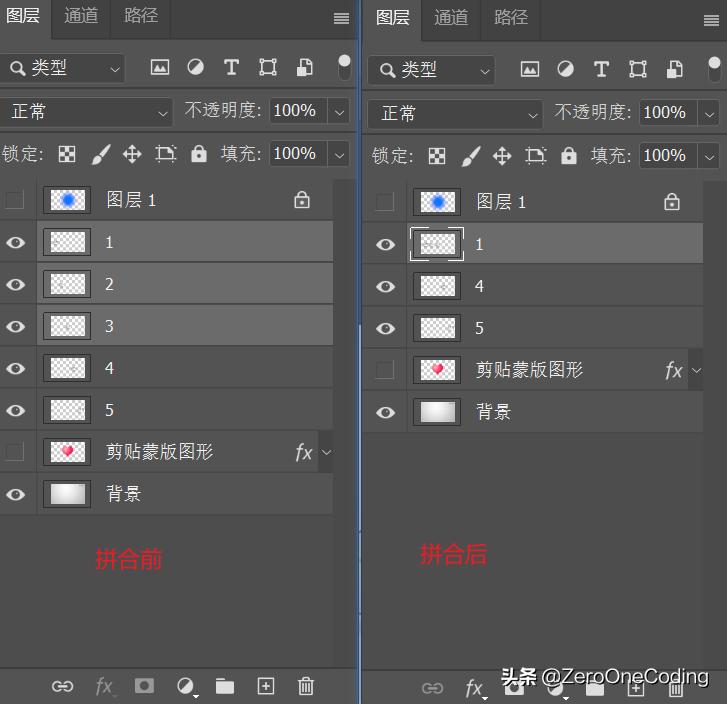Toggle layer filtering switch in right panel
This screenshot has width=727, height=704.
coord(714,69)
